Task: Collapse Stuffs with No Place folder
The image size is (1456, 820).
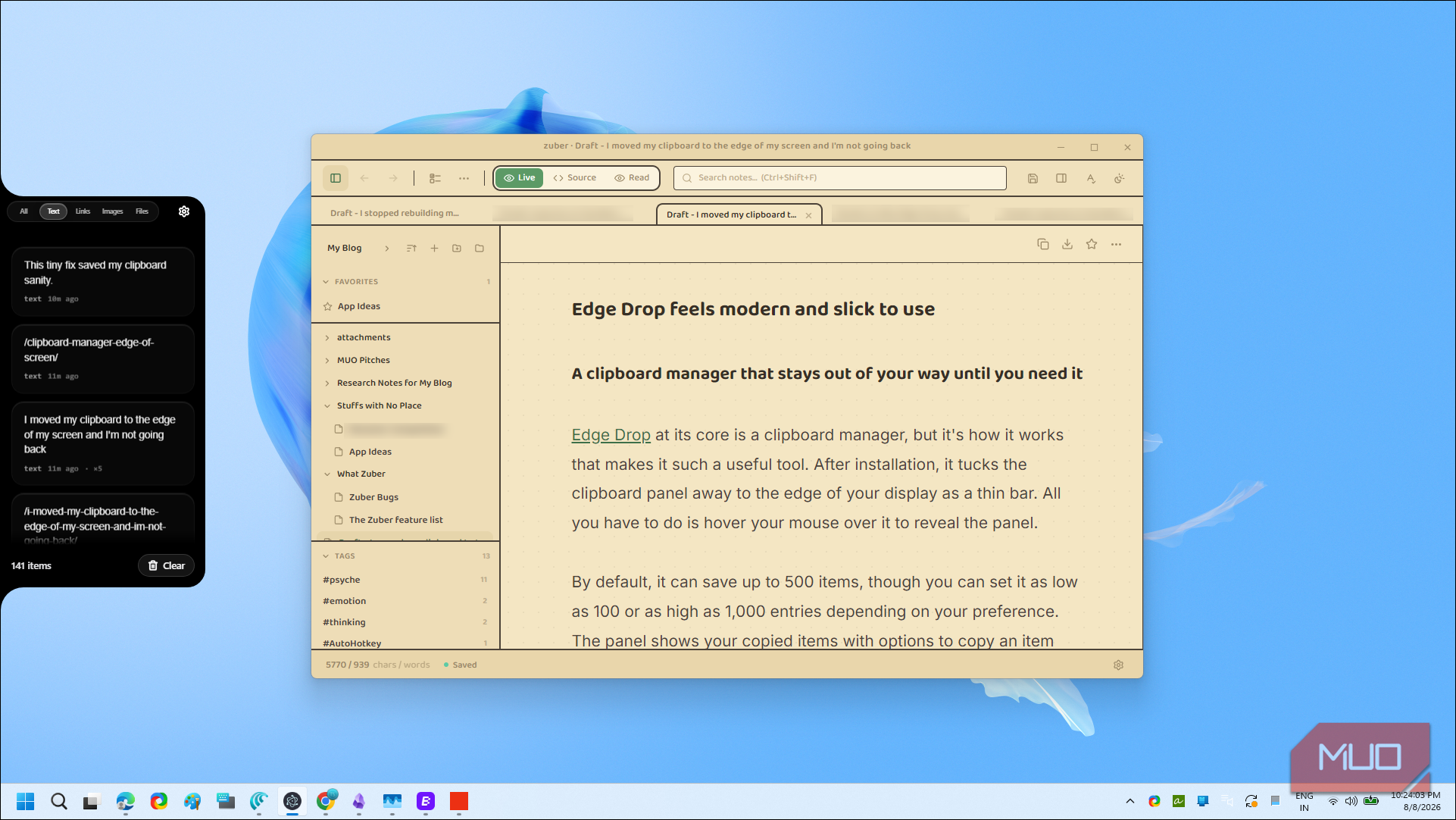Action: click(x=327, y=406)
